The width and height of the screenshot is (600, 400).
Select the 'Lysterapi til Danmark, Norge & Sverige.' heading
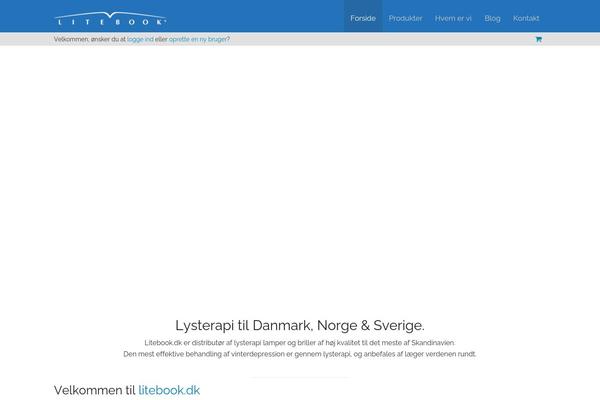300,325
